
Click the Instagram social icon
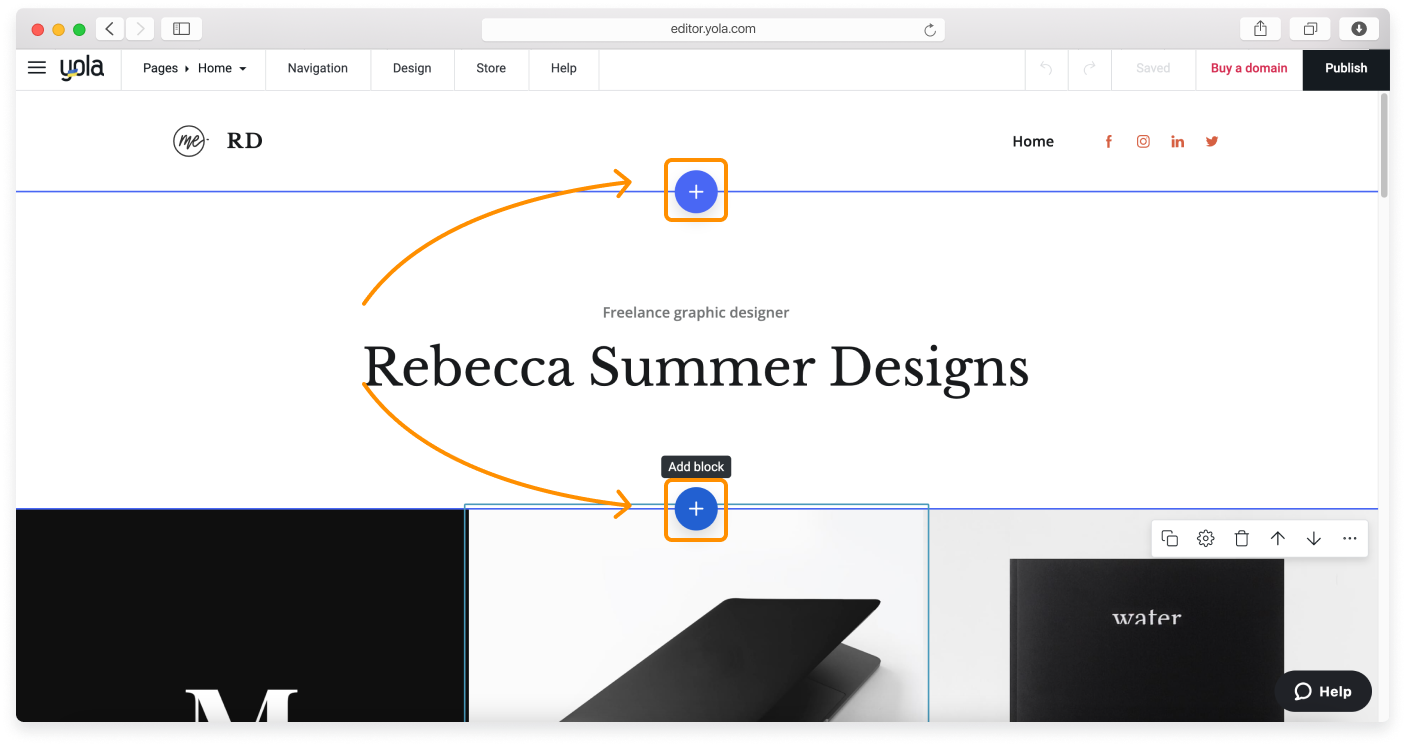(1143, 142)
